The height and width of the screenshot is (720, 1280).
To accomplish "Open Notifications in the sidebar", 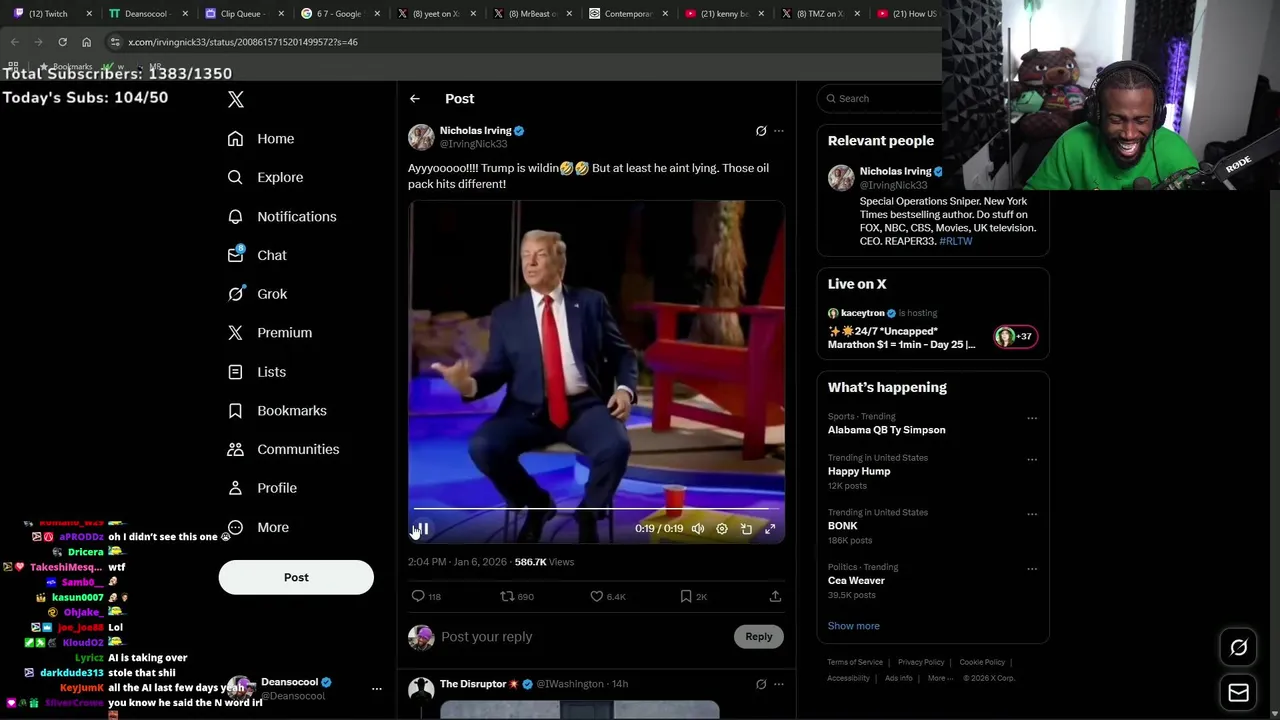I will click(282, 216).
